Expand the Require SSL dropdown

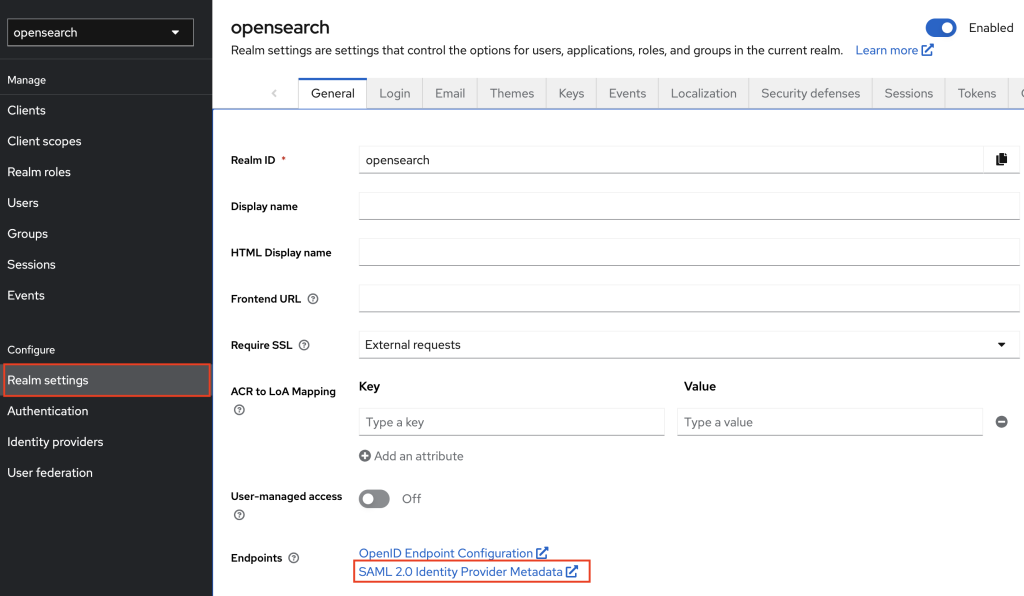coord(689,345)
